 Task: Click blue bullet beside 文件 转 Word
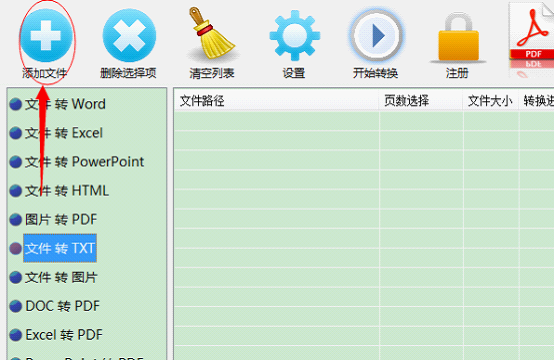point(16,104)
